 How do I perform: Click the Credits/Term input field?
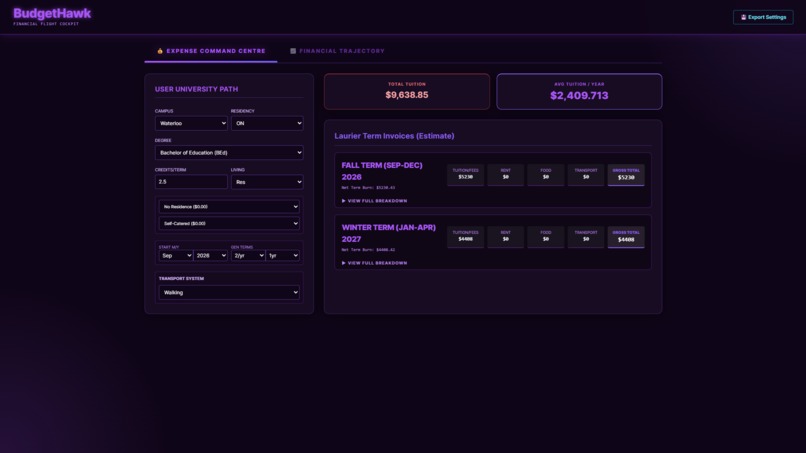(191, 182)
